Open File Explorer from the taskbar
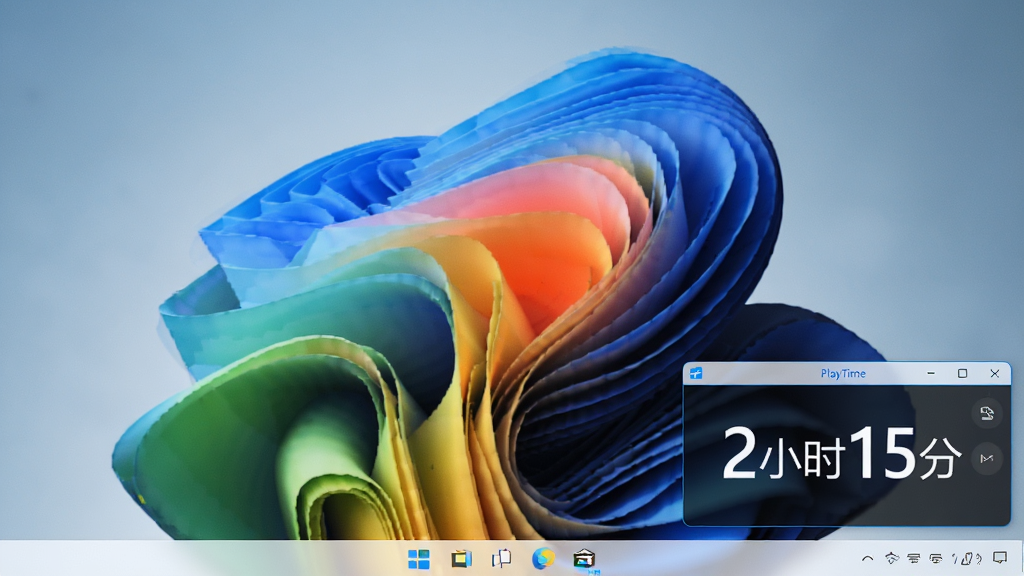 461,559
